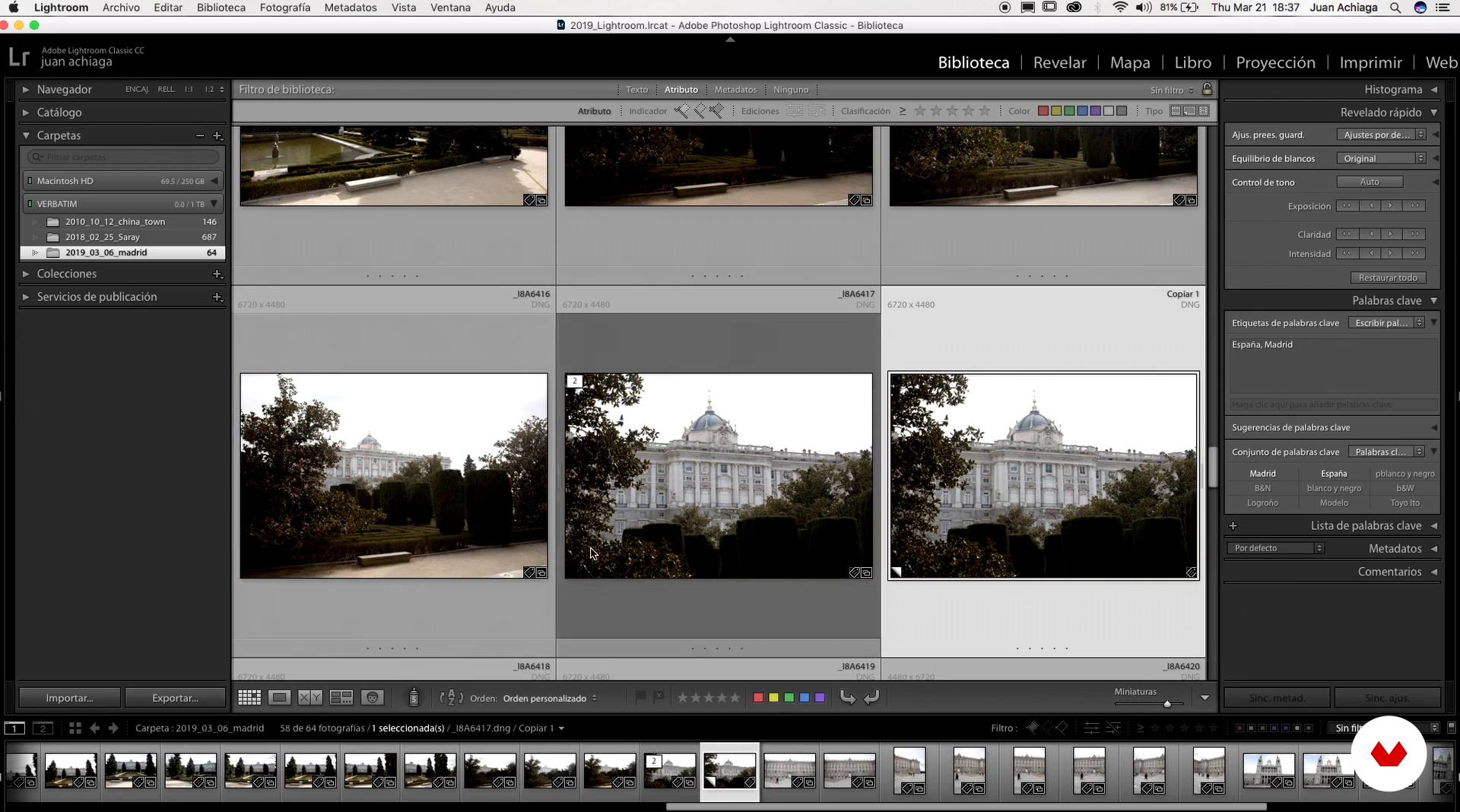
Task: Filter by master photos type icon
Action: click(1176, 111)
